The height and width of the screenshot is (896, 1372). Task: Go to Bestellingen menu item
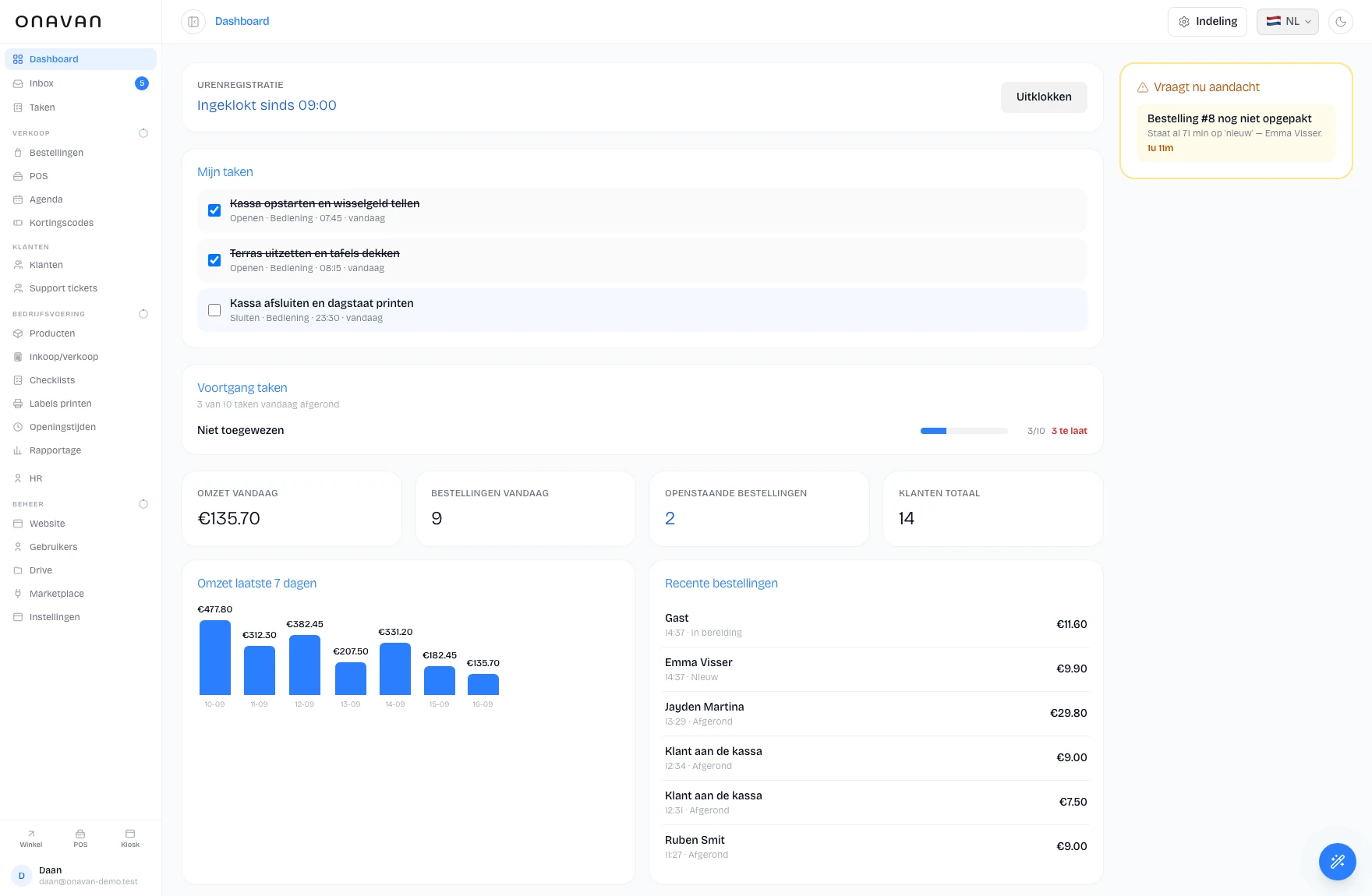(80, 153)
